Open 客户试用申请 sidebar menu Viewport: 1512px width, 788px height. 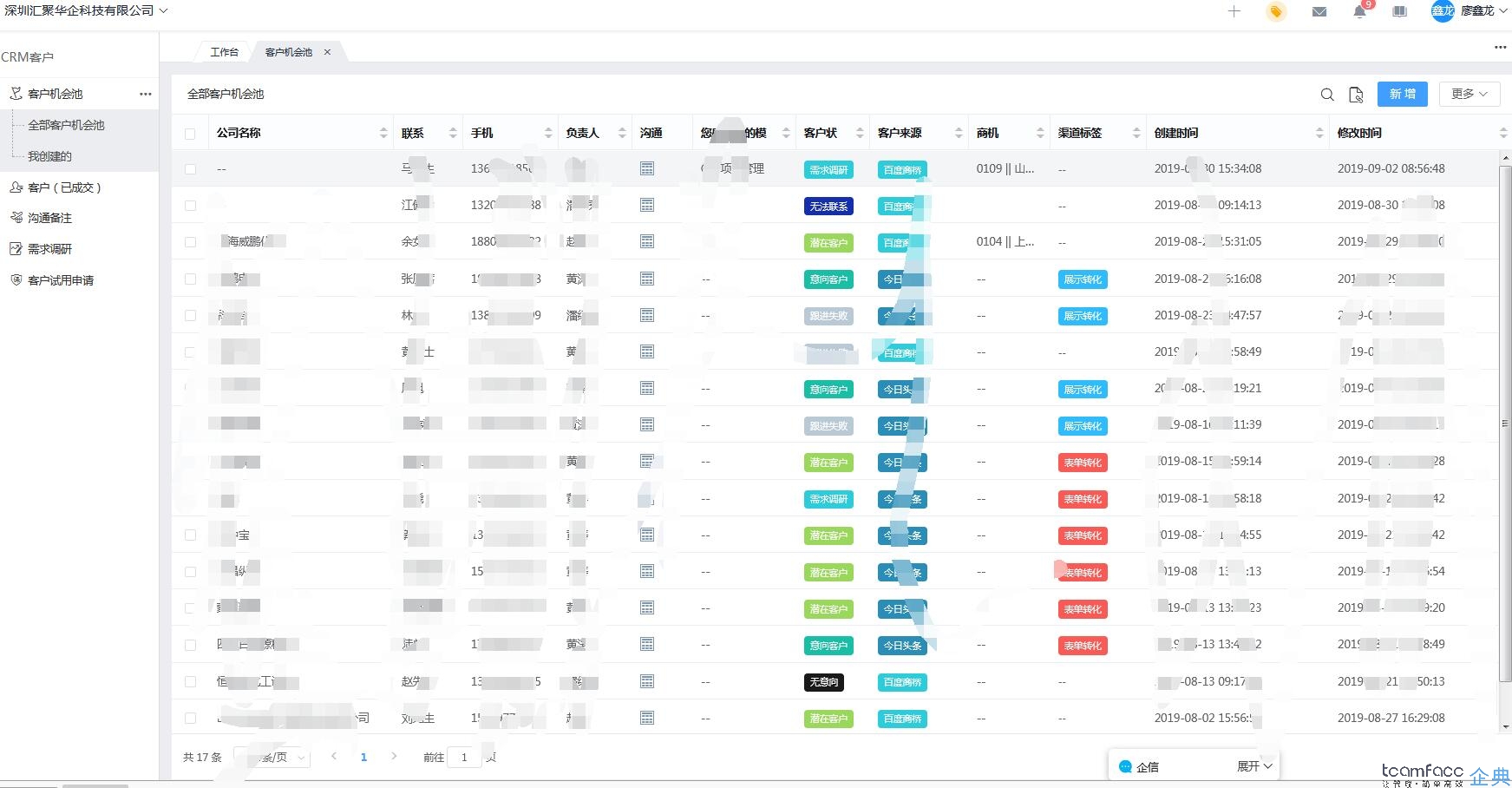[x=61, y=280]
